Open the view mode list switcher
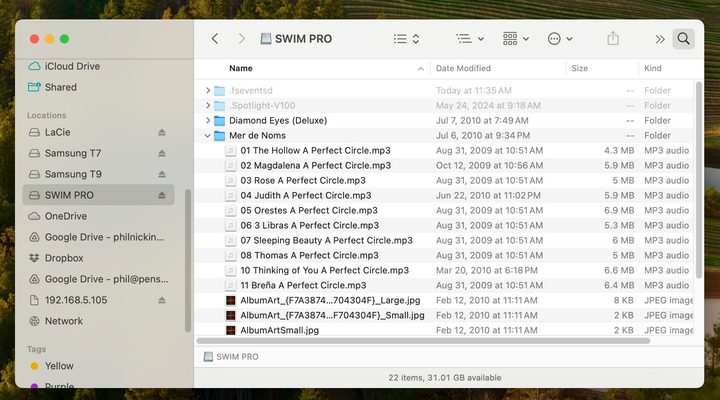 [x=406, y=39]
